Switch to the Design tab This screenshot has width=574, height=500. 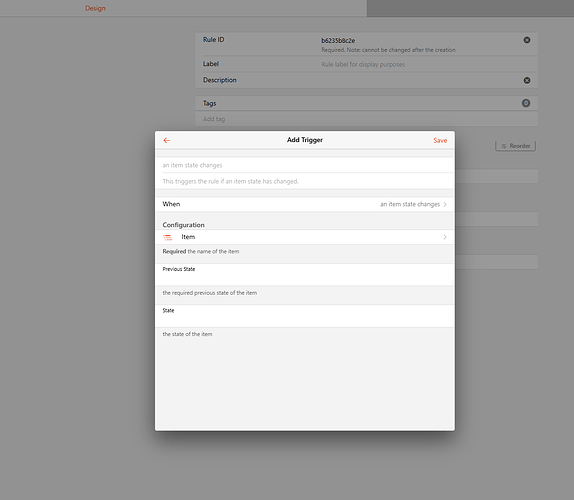pyautogui.click(x=95, y=8)
